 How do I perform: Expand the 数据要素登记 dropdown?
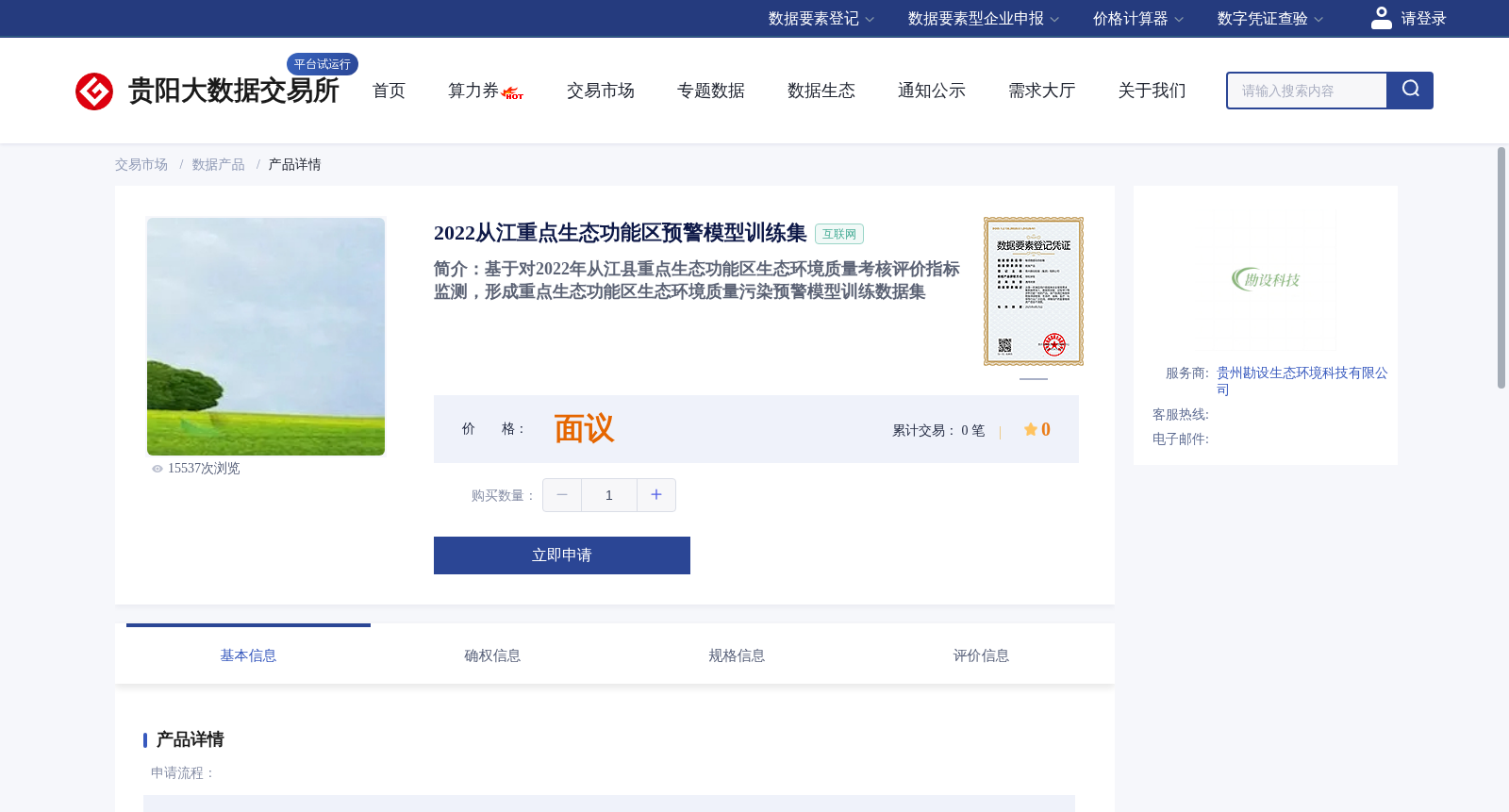coord(821,19)
